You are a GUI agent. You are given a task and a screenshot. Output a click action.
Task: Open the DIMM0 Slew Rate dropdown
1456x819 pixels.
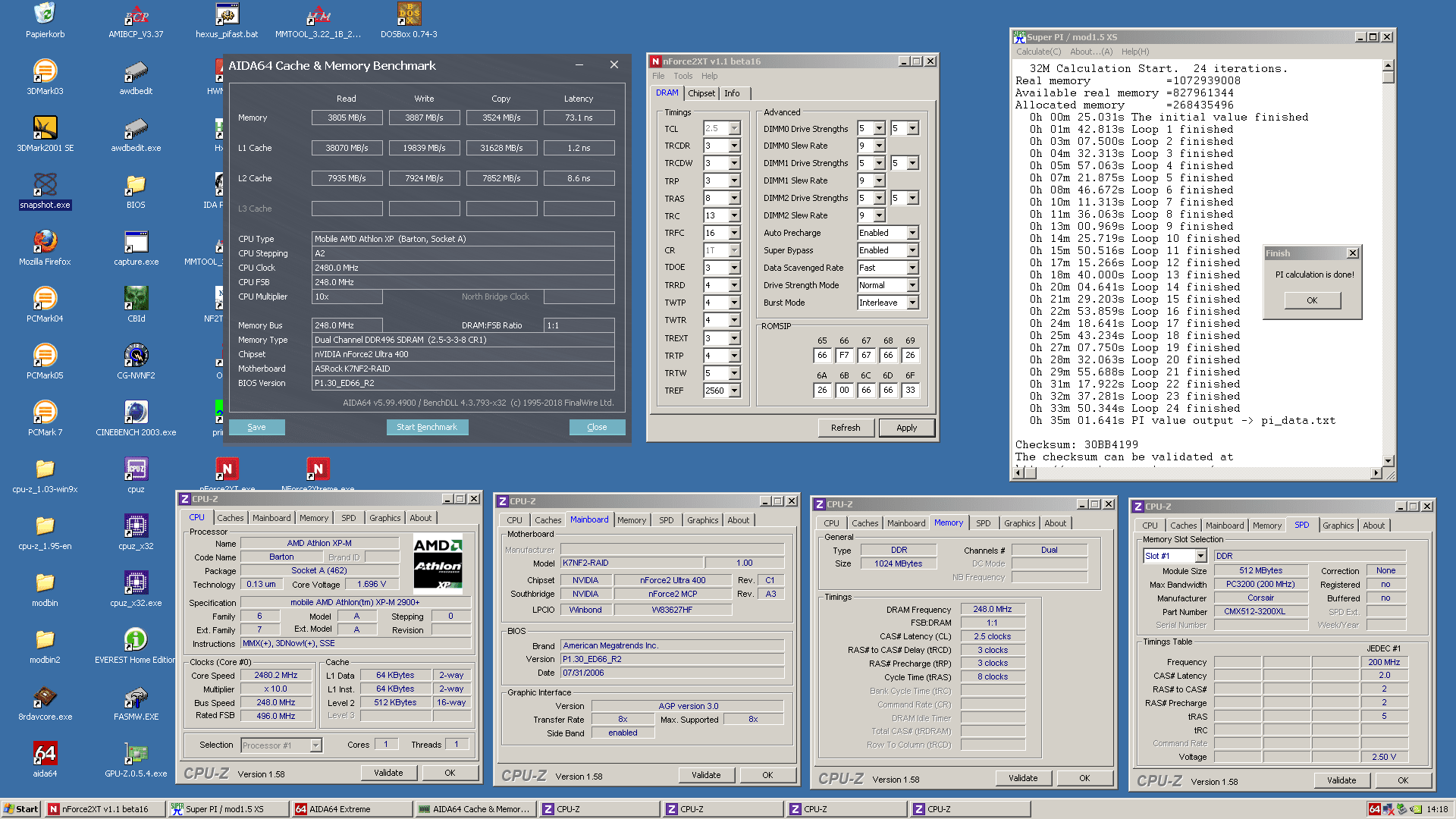[x=879, y=146]
